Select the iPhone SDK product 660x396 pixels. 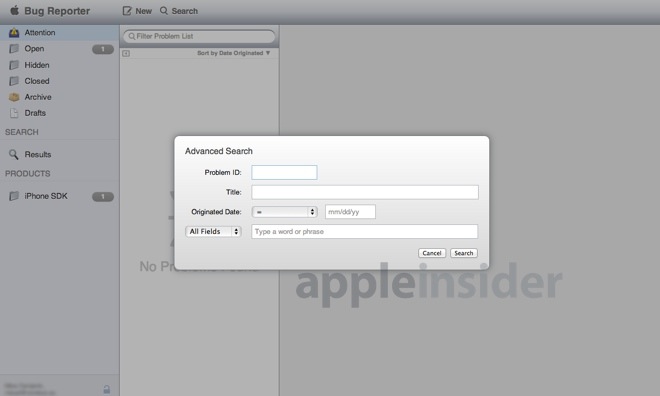[x=59, y=196]
